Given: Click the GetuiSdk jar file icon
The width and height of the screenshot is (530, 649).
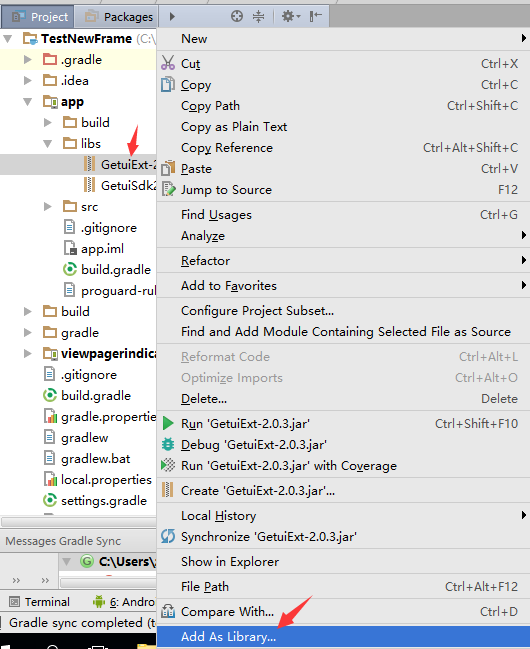Looking at the screenshot, I should [x=89, y=185].
